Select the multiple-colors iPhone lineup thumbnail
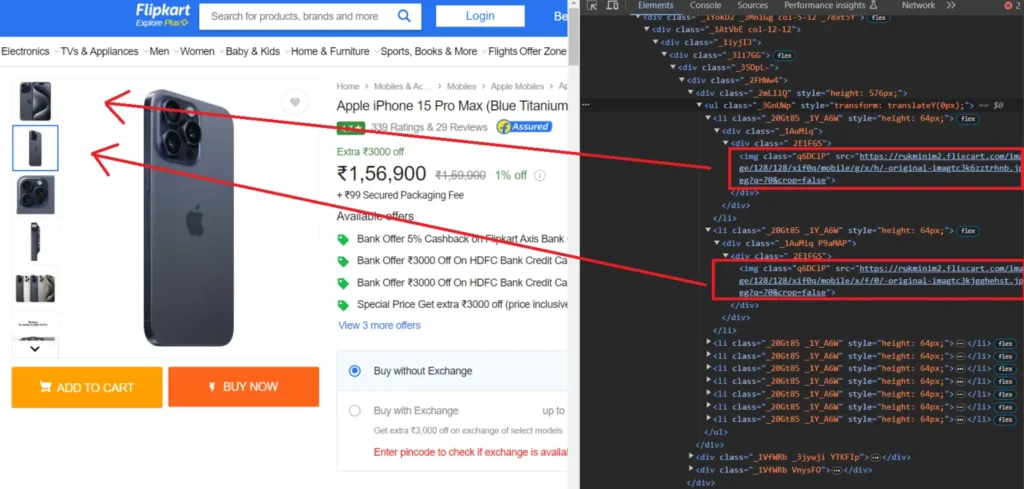This screenshot has width=1024, height=489. pyautogui.click(x=35, y=288)
